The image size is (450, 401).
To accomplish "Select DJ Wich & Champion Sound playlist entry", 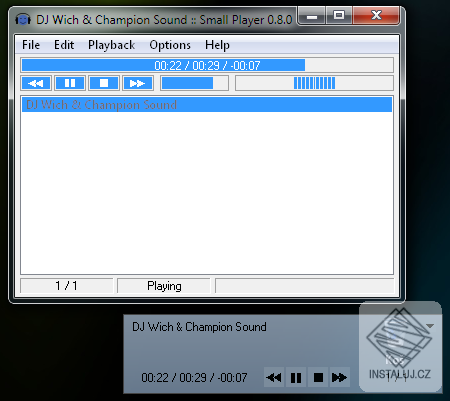I will tap(207, 105).
